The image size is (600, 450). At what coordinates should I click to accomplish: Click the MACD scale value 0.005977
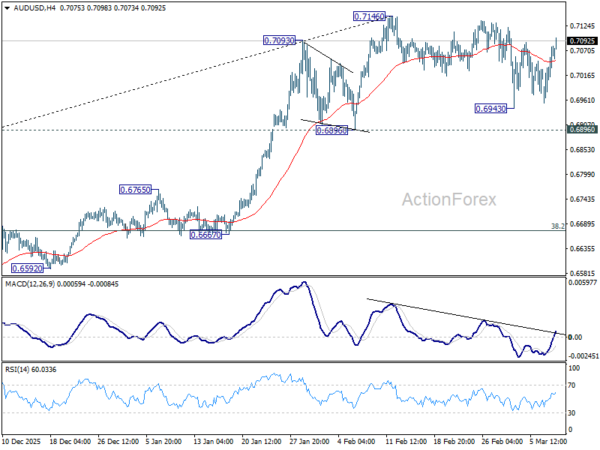click(x=583, y=283)
